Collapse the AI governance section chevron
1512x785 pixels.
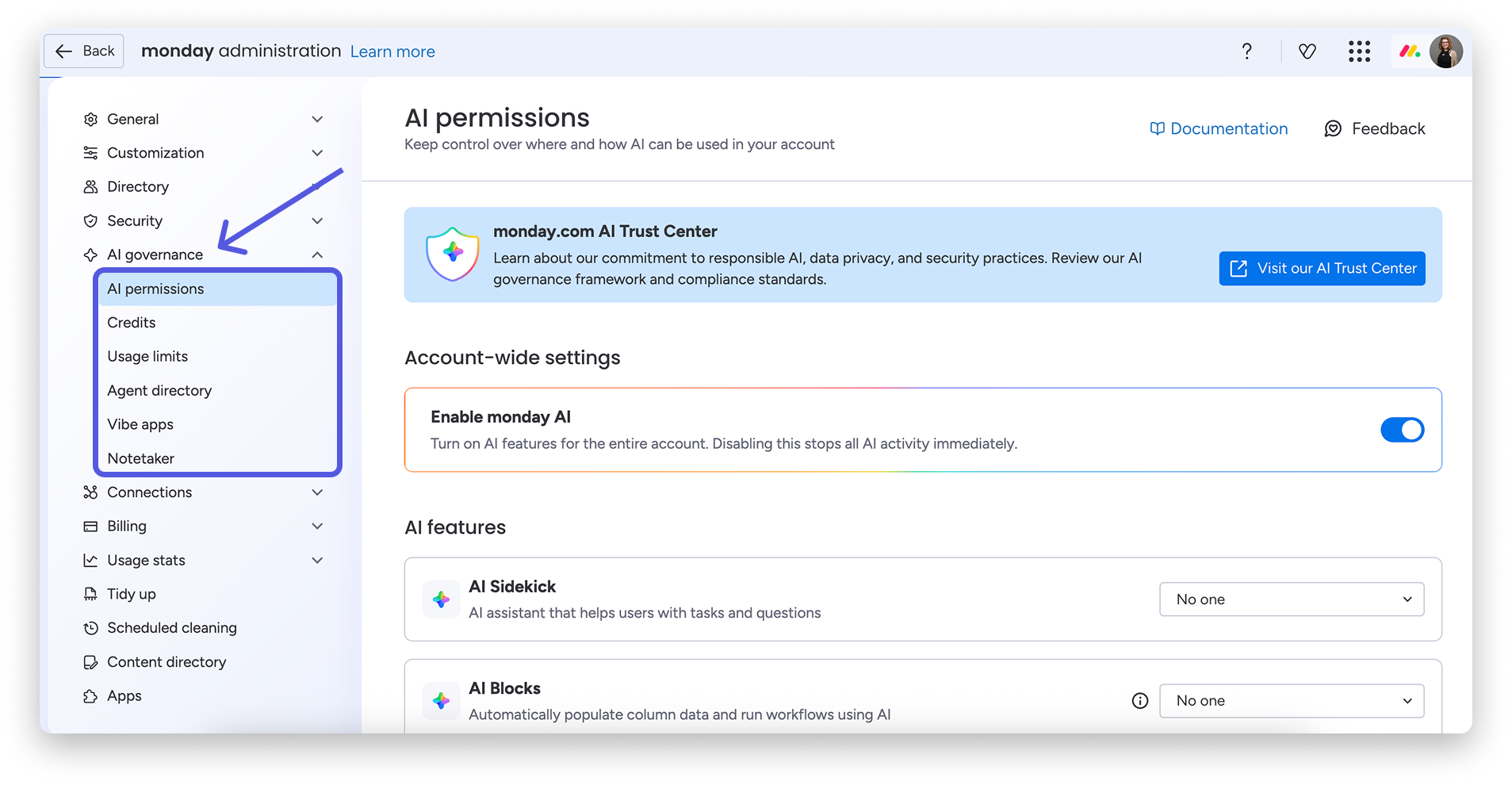point(317,255)
